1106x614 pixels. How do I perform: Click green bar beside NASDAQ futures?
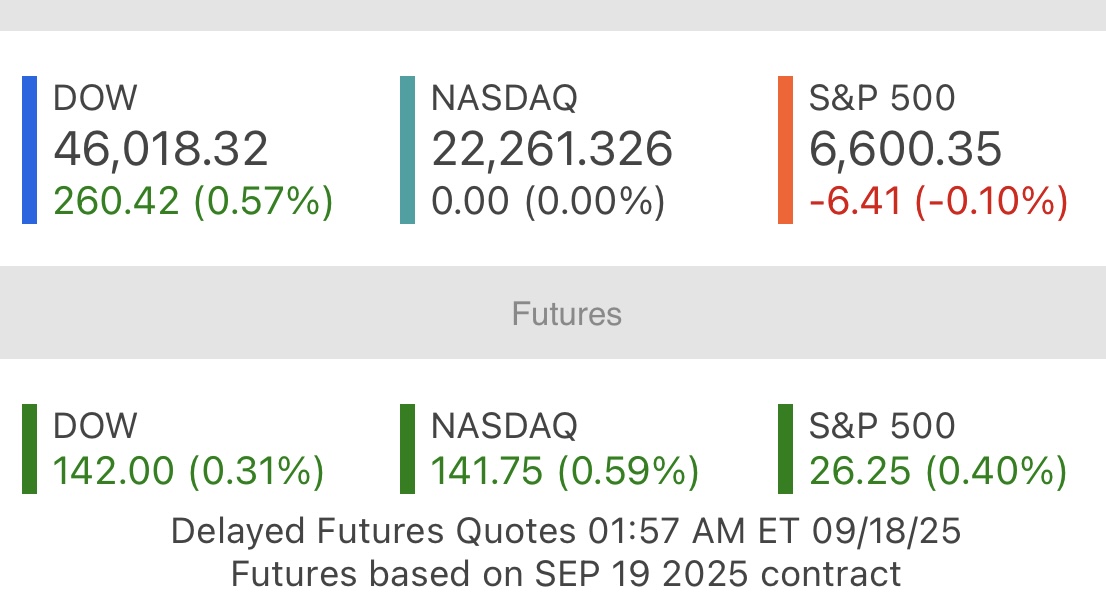[x=407, y=449]
